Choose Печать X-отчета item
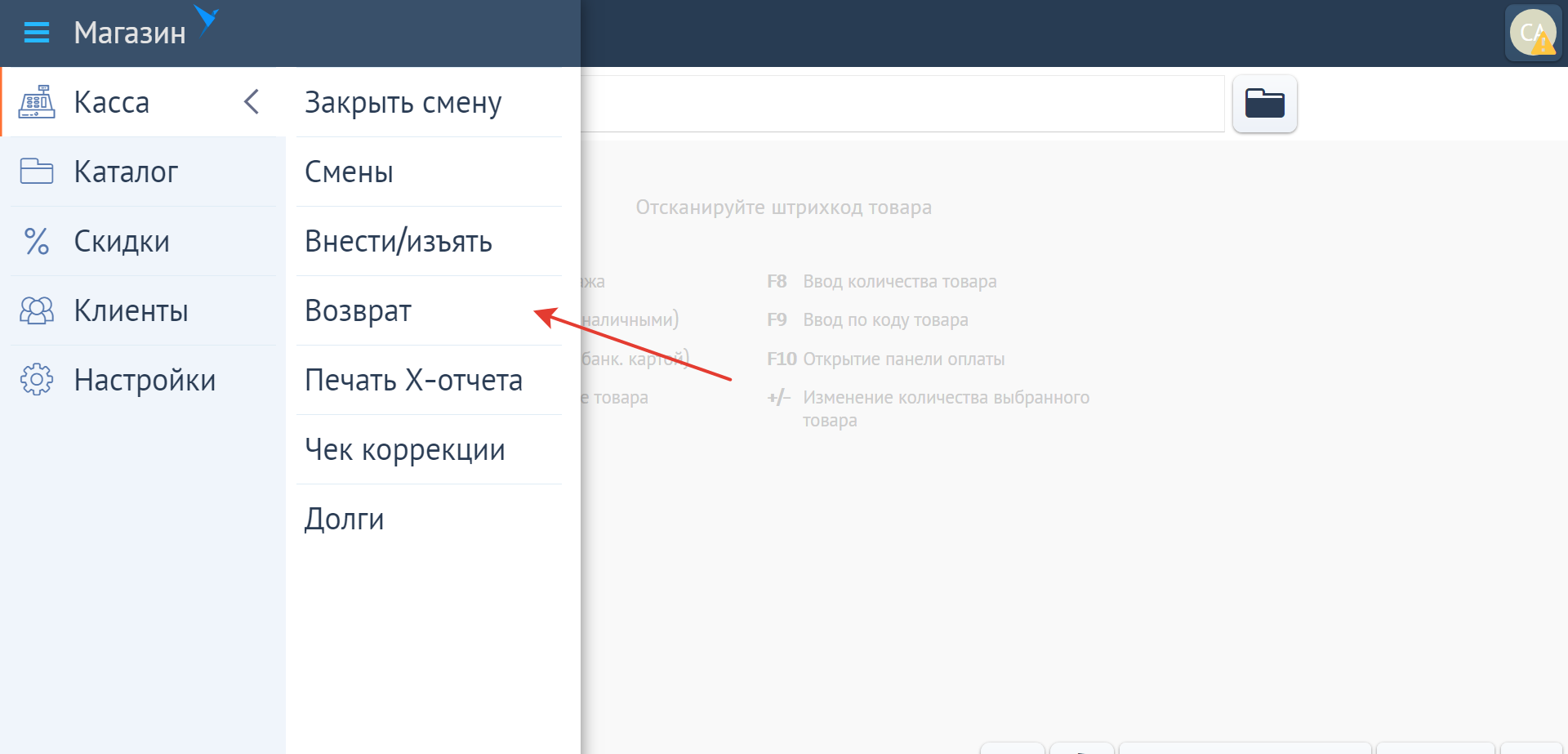Screen dimensions: 1568x754 pyautogui.click(x=429, y=380)
